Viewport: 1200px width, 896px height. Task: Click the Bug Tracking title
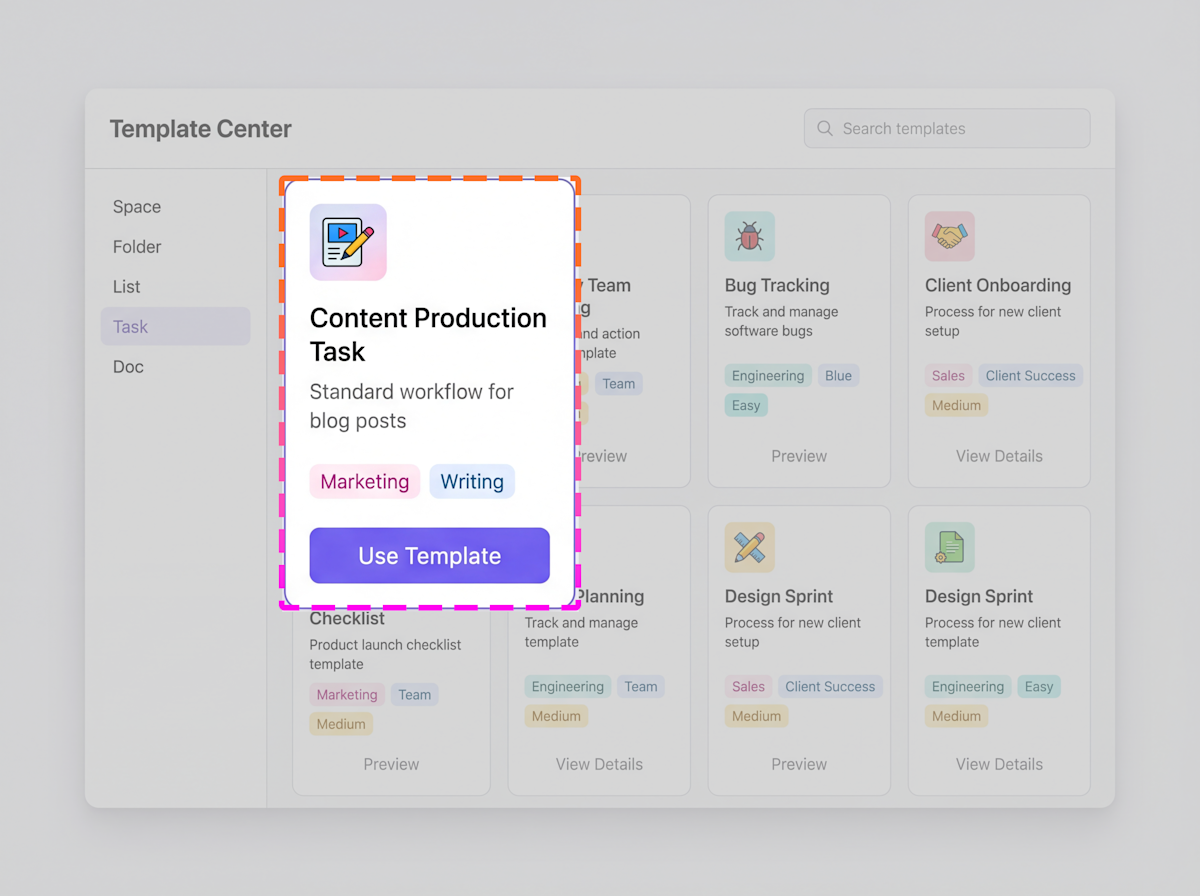(777, 285)
